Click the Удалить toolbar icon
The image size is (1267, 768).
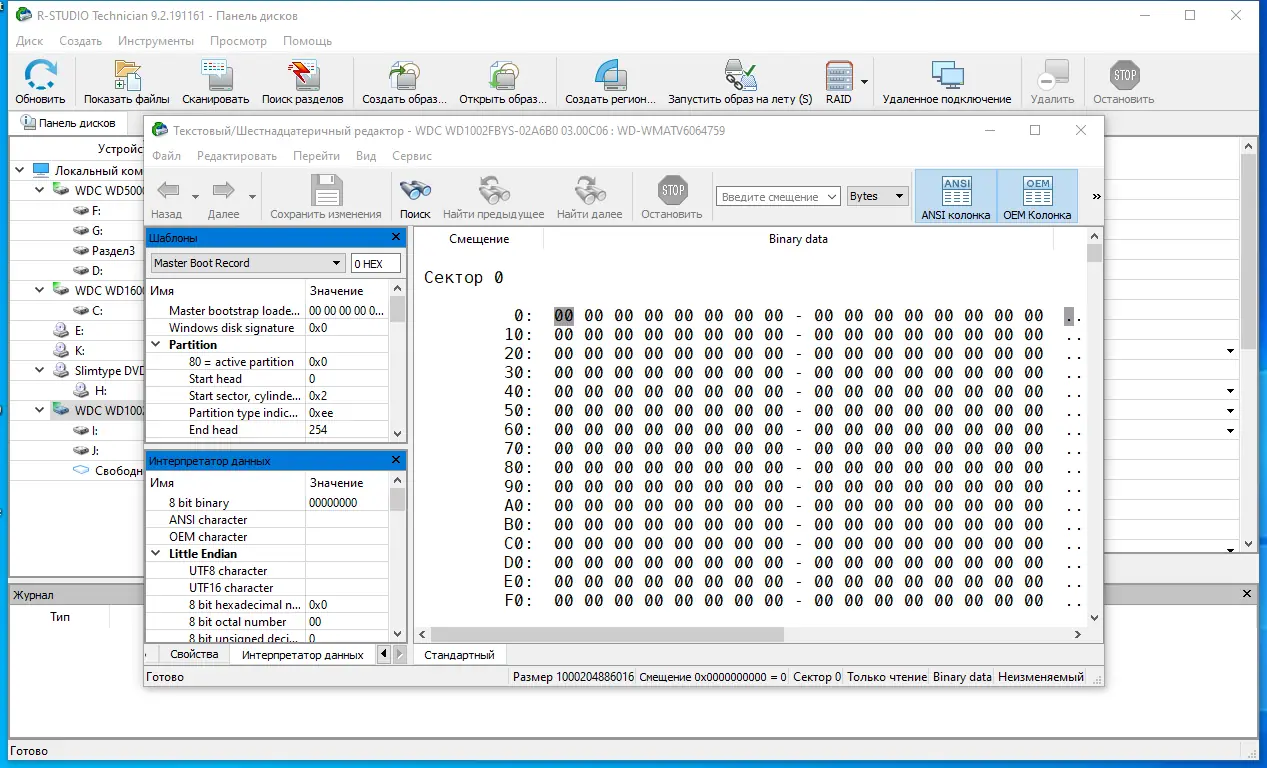click(1052, 76)
